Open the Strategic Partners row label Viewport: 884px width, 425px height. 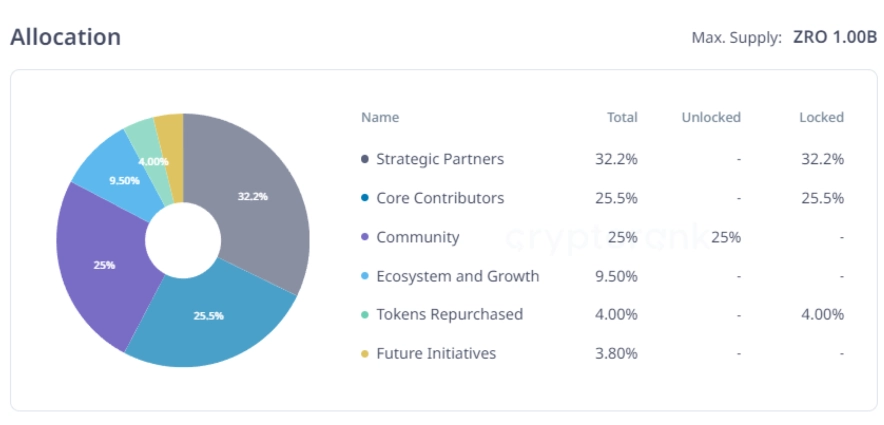pos(440,159)
